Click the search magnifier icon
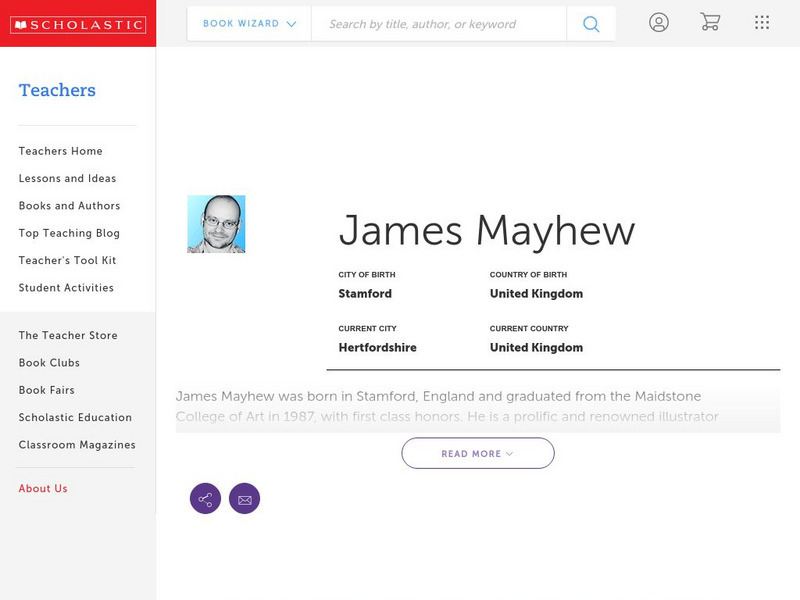The width and height of the screenshot is (800, 600). [x=591, y=22]
